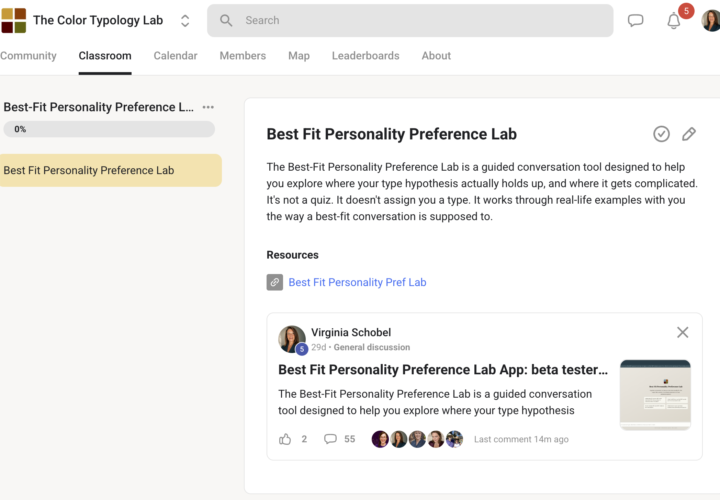Go to the Community tab

point(28,56)
